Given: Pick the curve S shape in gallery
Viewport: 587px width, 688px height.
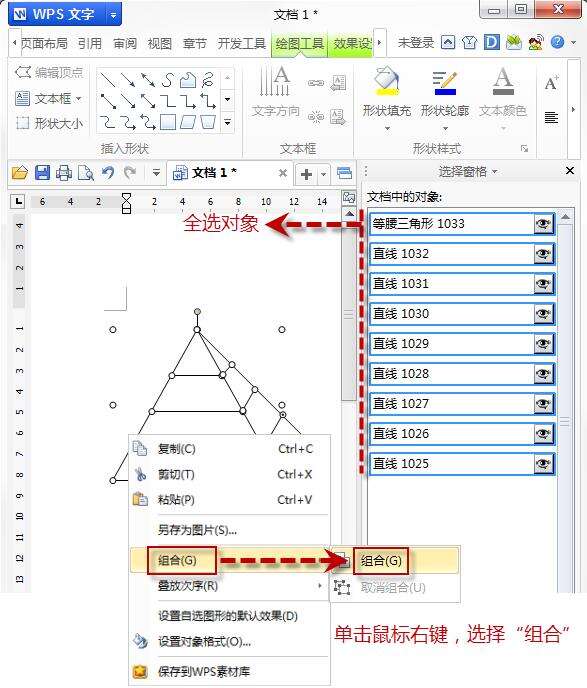Looking at the screenshot, I should [168, 80].
